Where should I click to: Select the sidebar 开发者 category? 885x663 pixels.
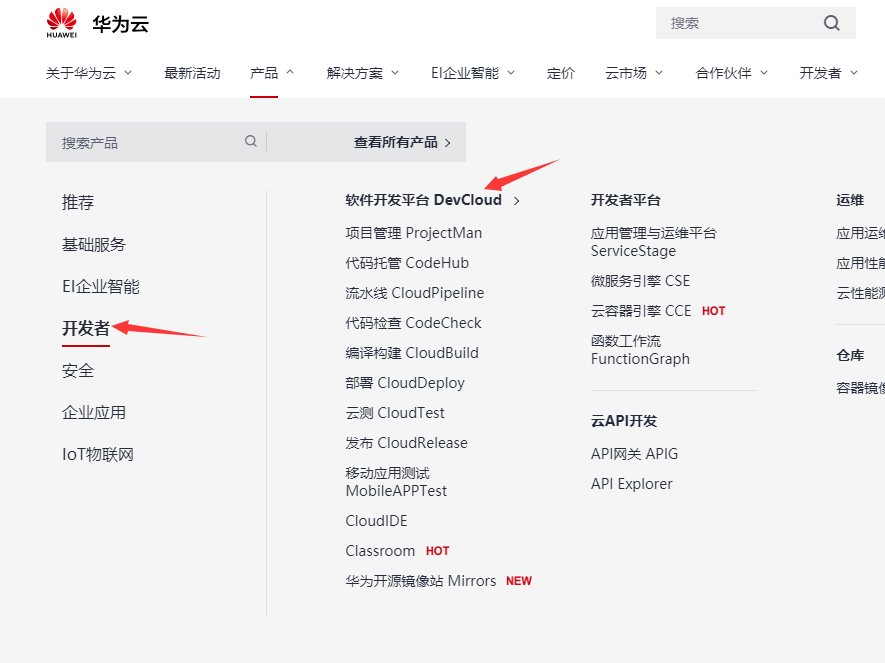[x=86, y=328]
